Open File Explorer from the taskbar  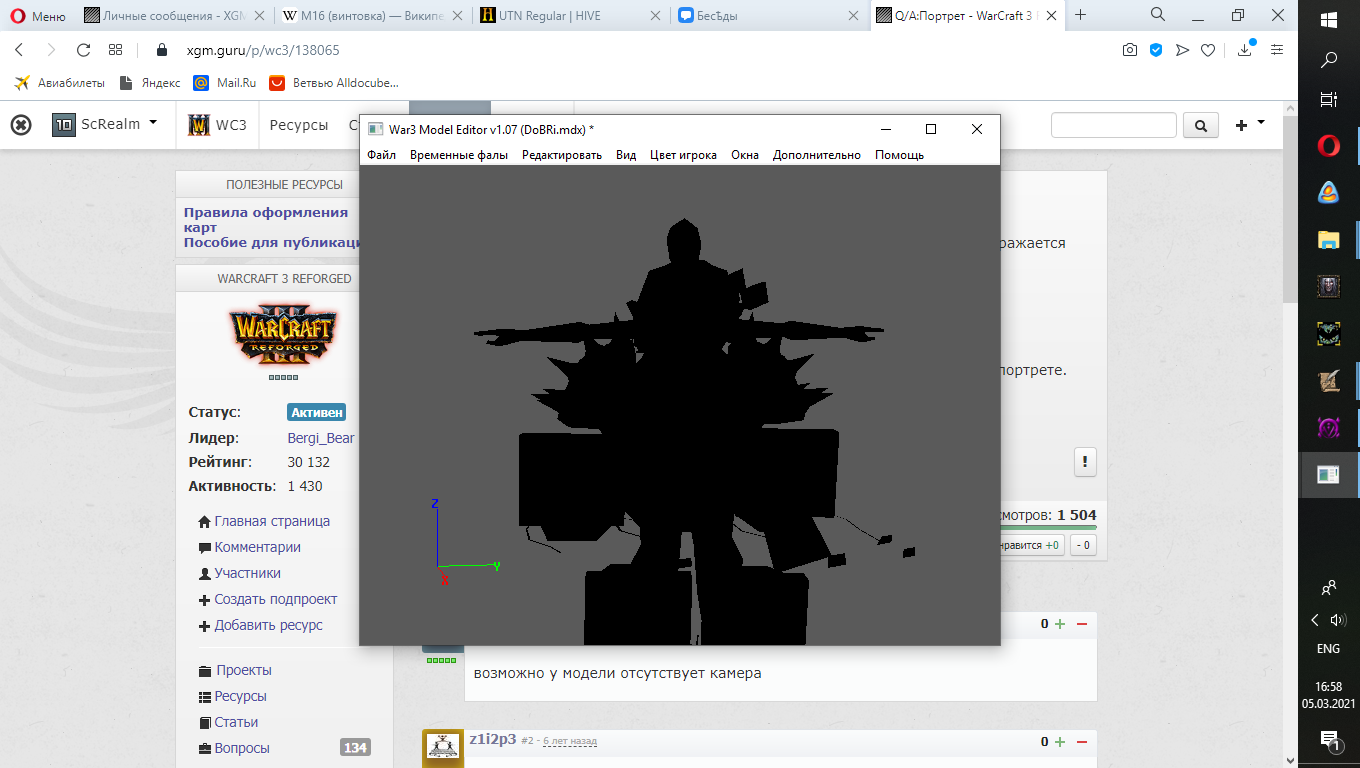[1329, 239]
